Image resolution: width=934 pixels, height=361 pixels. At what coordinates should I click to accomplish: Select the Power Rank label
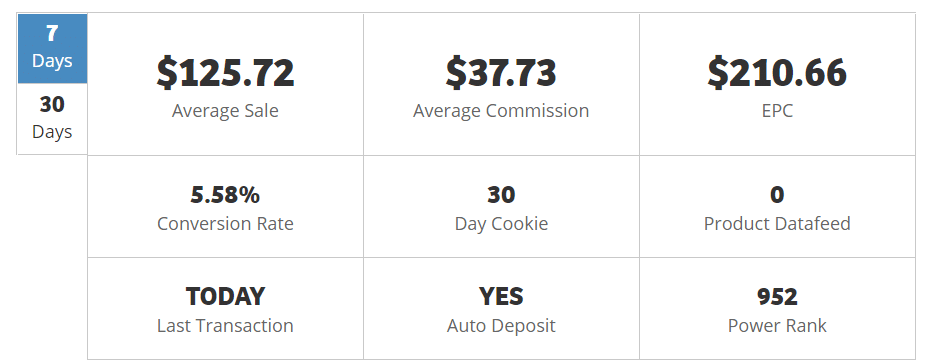(777, 326)
